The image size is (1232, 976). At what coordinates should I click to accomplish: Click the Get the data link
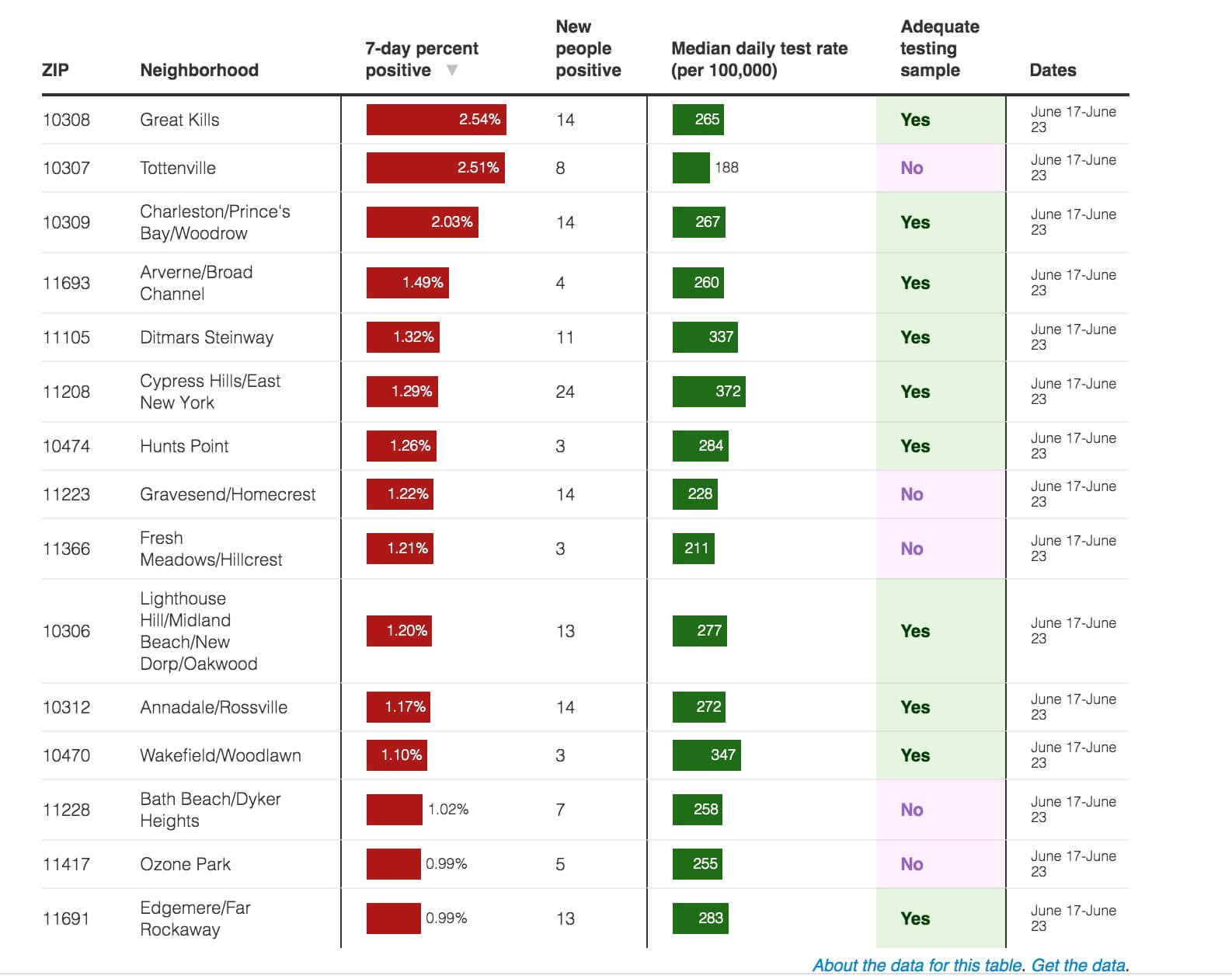[x=1078, y=965]
